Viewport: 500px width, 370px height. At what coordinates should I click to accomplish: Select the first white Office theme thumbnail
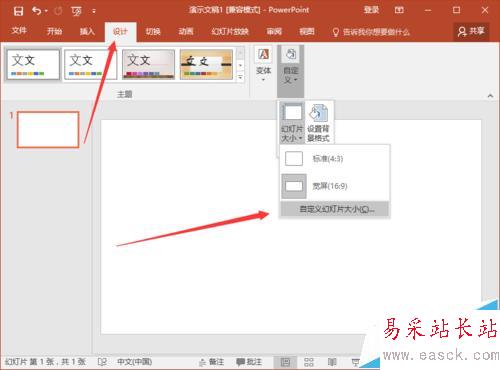click(33, 65)
